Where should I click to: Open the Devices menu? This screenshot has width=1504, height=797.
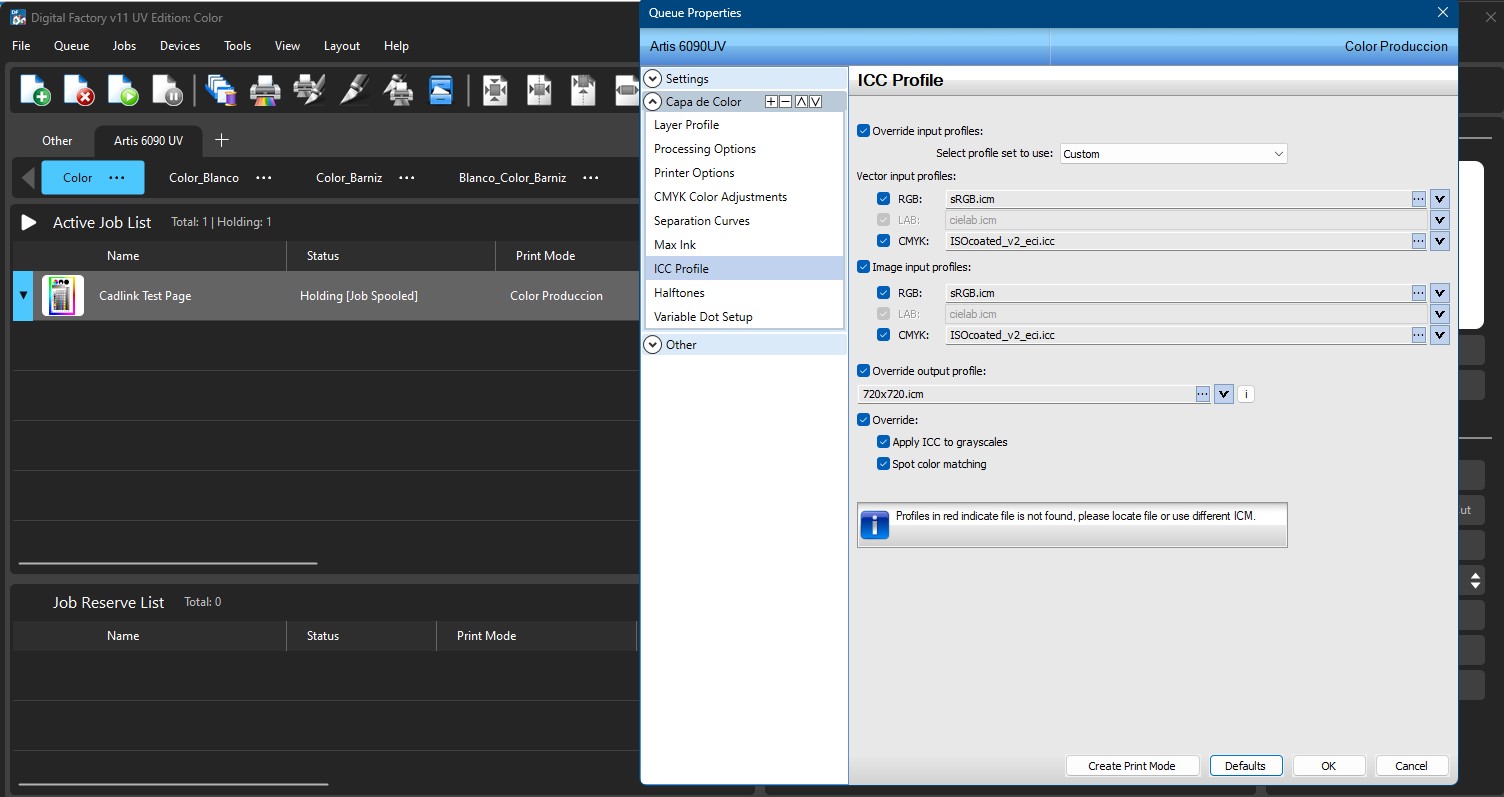[x=180, y=46]
